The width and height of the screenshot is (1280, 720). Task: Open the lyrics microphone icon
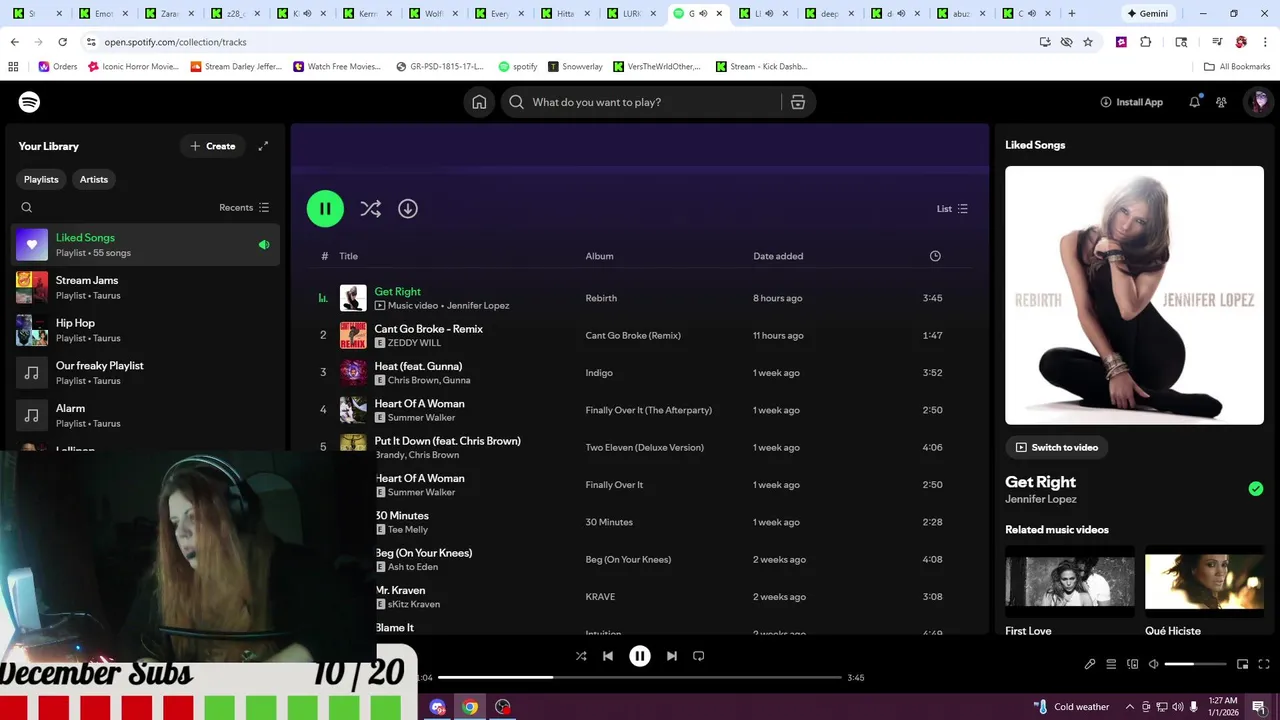click(1090, 664)
